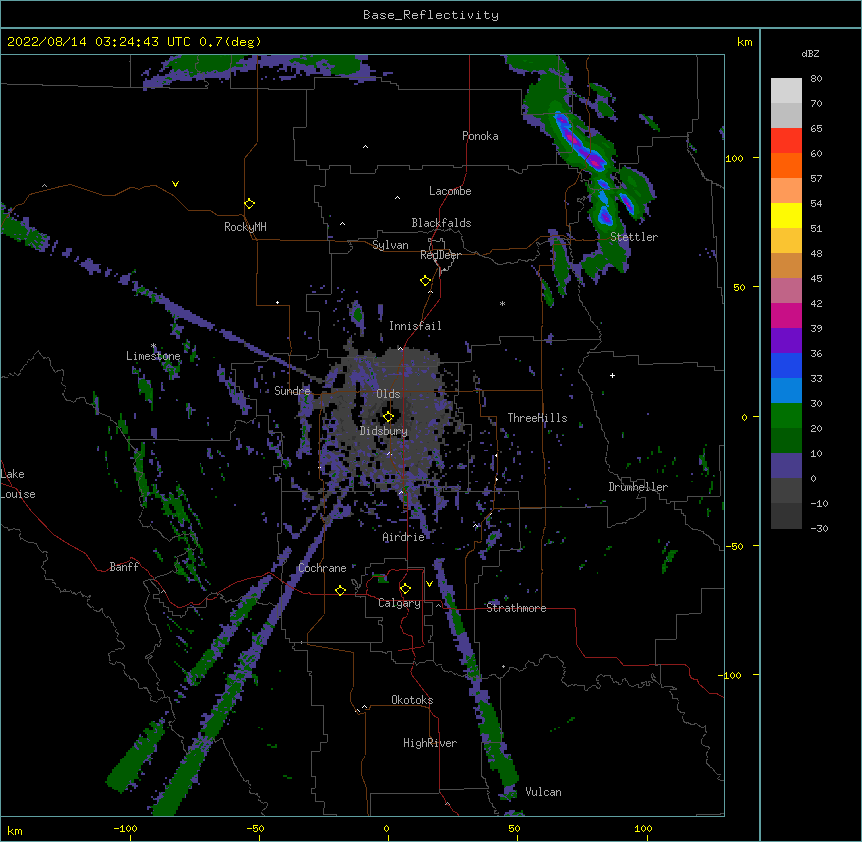Select the Lacombe city label
The width and height of the screenshot is (862, 842).
[450, 191]
